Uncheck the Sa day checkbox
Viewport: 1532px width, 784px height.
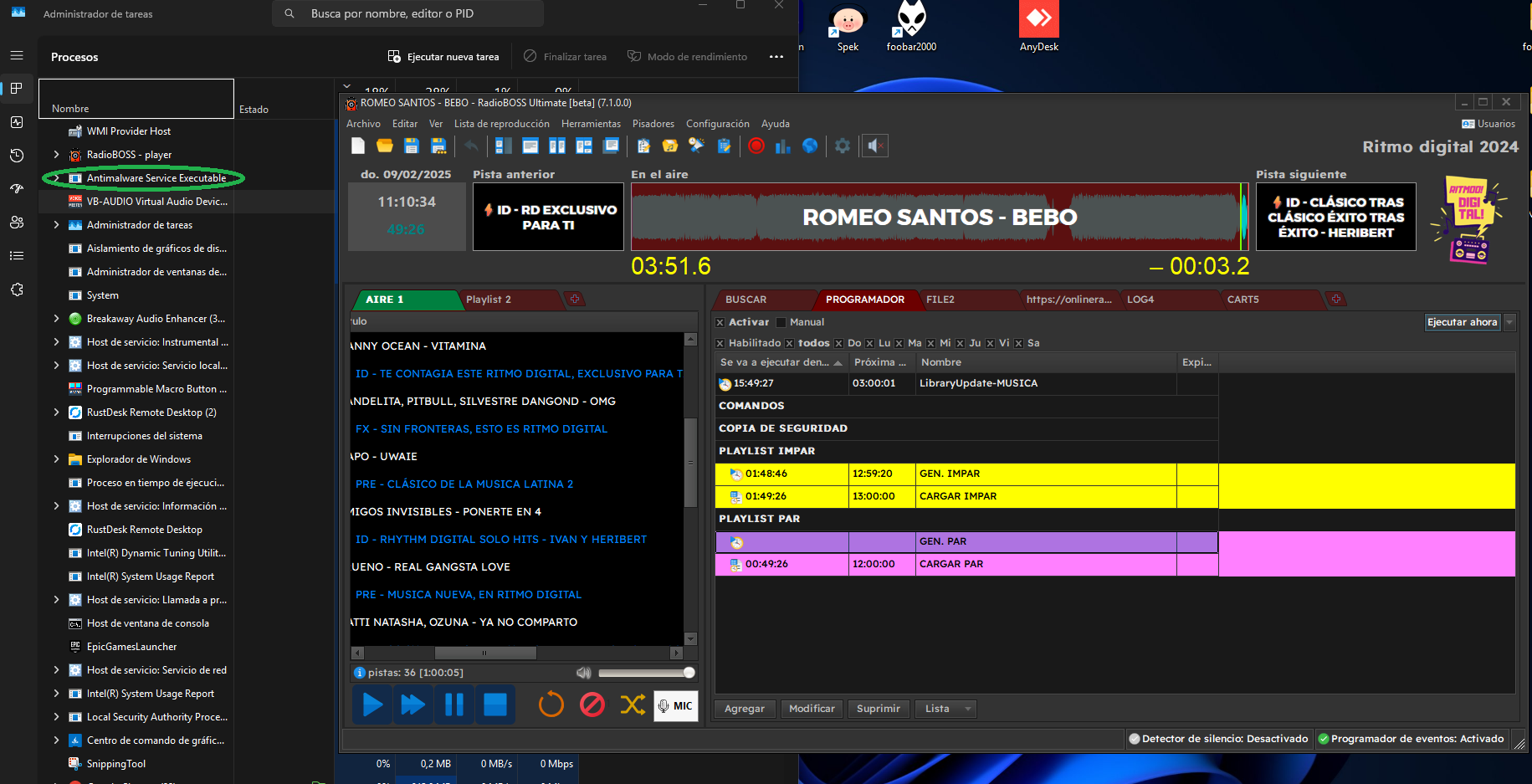click(x=1018, y=343)
